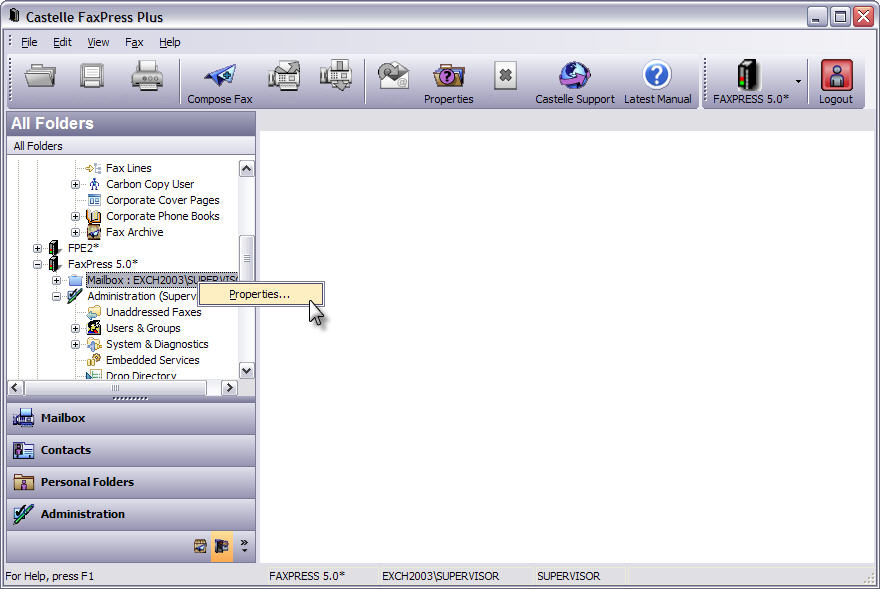This screenshot has width=880, height=589.
Task: Select Corporate Phone Books in the tree
Action: coord(163,216)
